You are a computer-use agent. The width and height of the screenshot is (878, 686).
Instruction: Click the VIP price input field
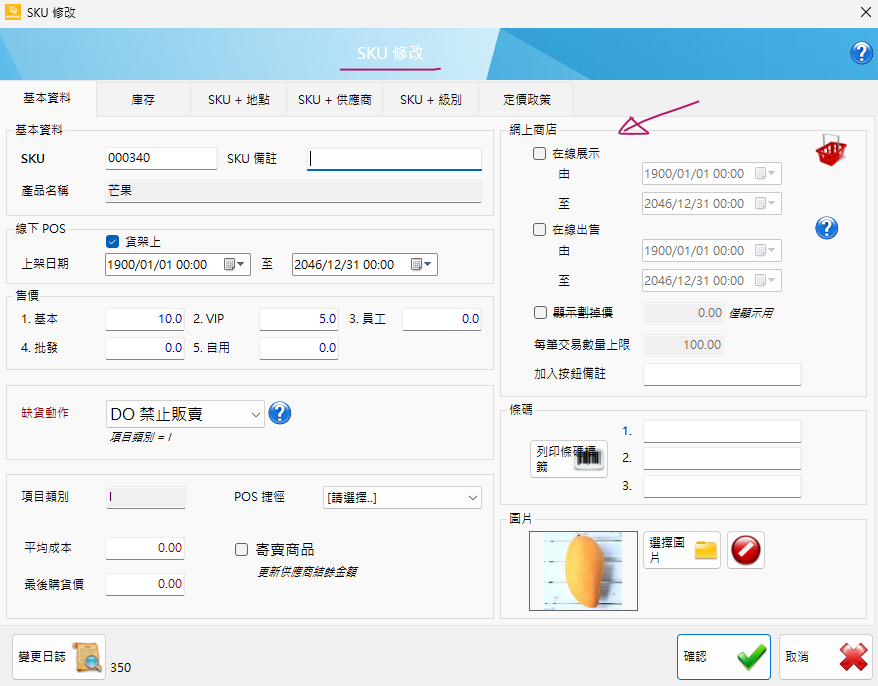pos(298,319)
